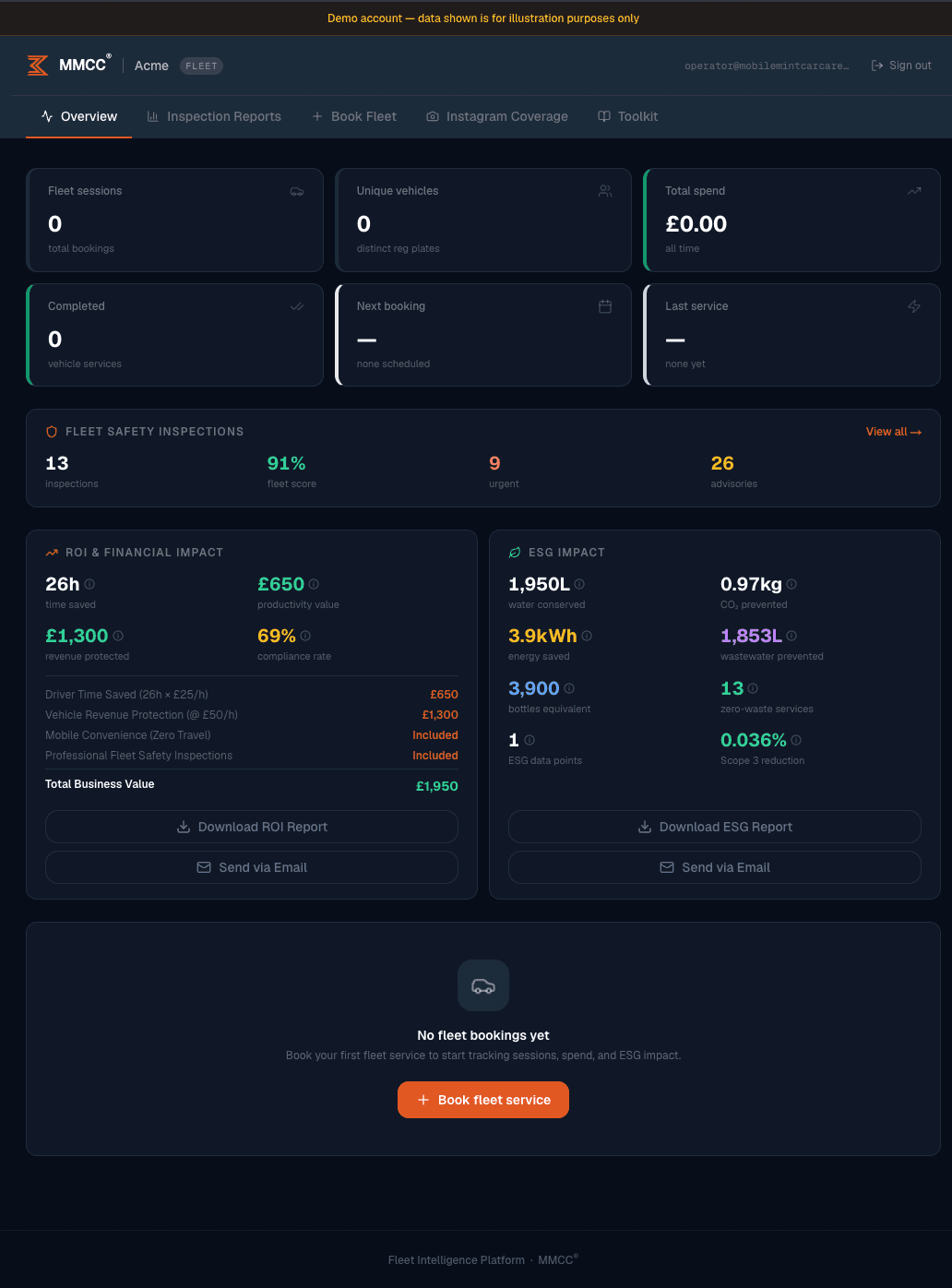This screenshot has width=952, height=1288.
Task: Open the Book Fleet tab
Action: coord(354,116)
